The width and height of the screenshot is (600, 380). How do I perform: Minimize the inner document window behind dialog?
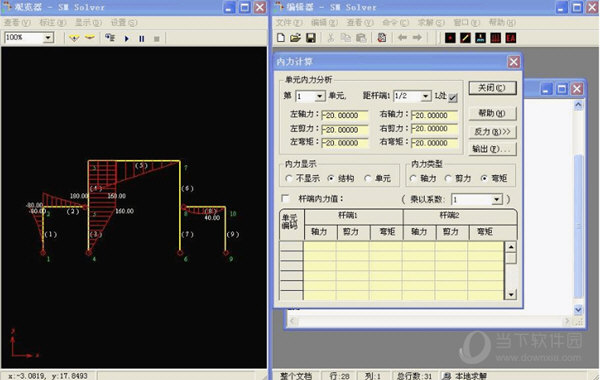[x=546, y=89]
